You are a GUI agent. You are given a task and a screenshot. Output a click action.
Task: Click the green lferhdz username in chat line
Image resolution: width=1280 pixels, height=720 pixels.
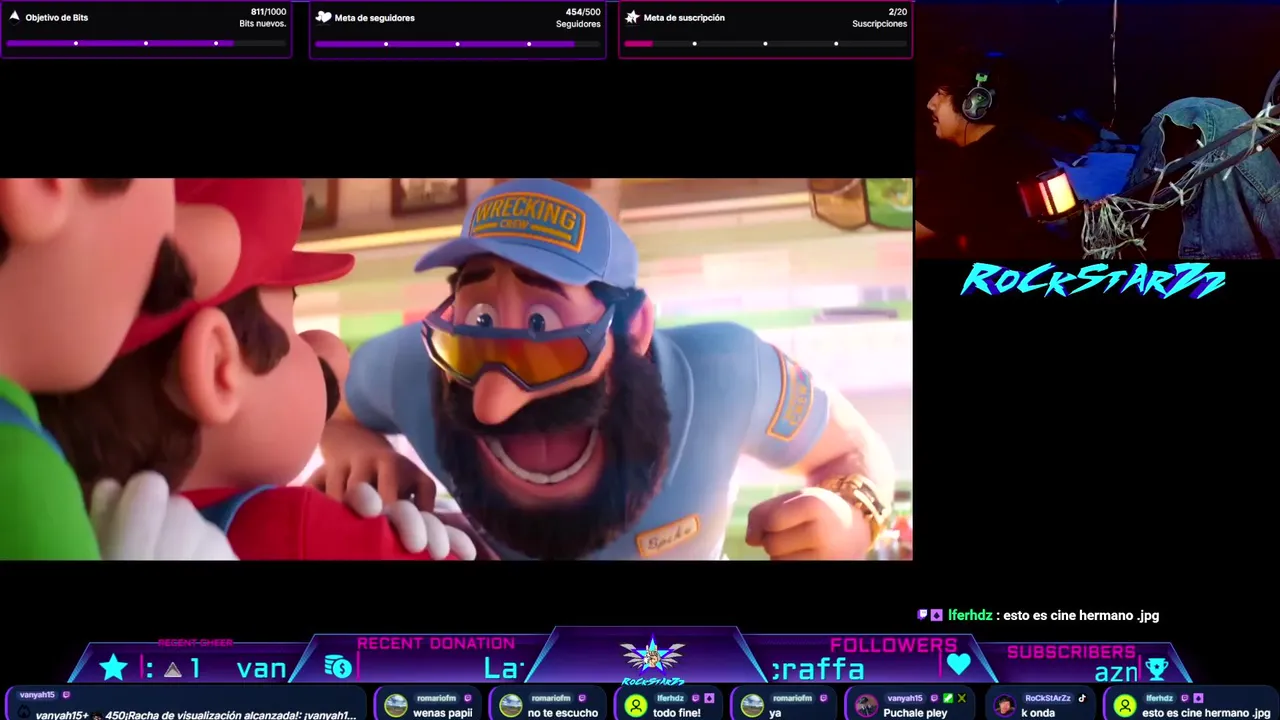click(x=970, y=615)
